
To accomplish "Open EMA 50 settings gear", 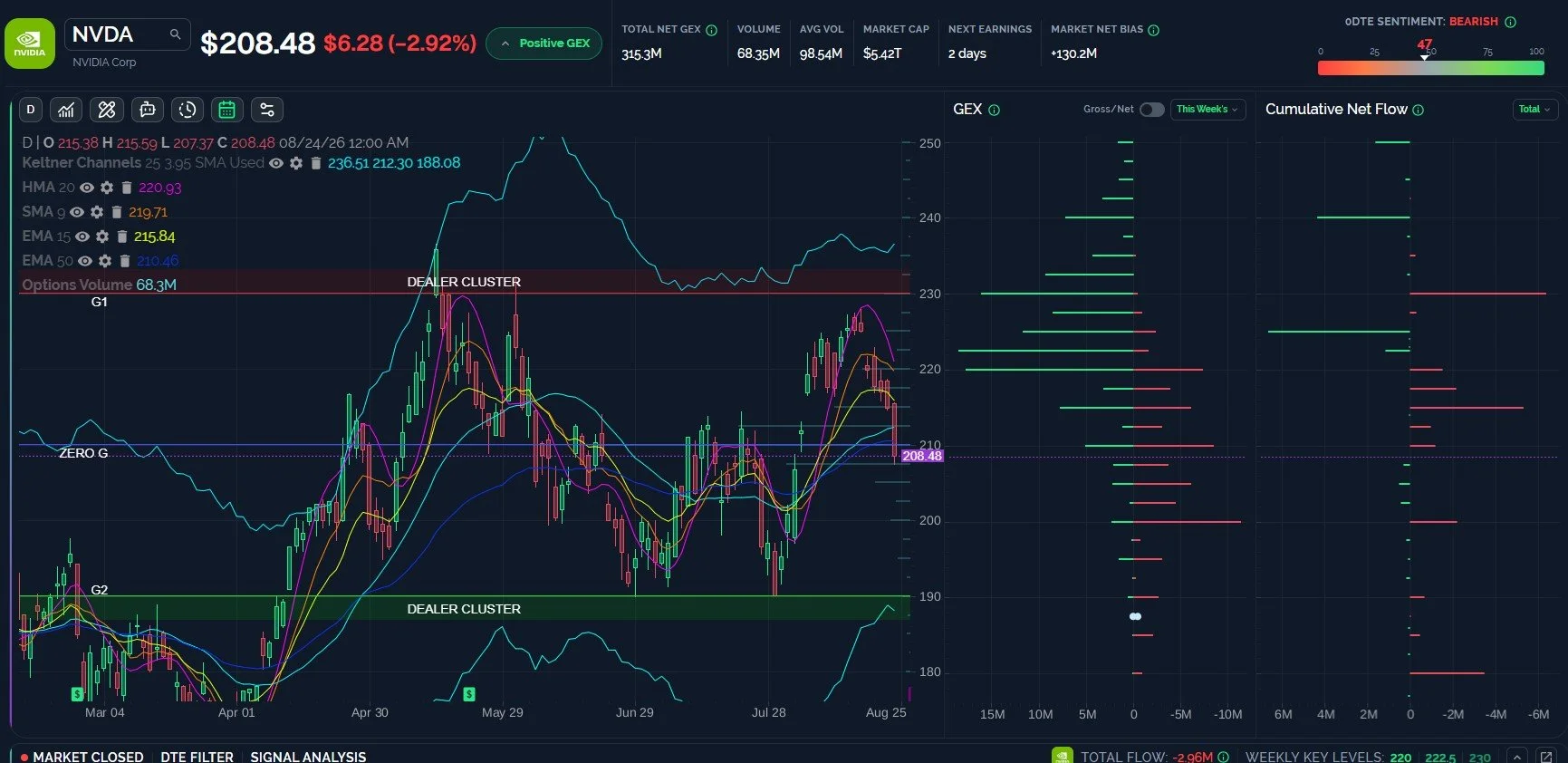I will click(x=105, y=261).
